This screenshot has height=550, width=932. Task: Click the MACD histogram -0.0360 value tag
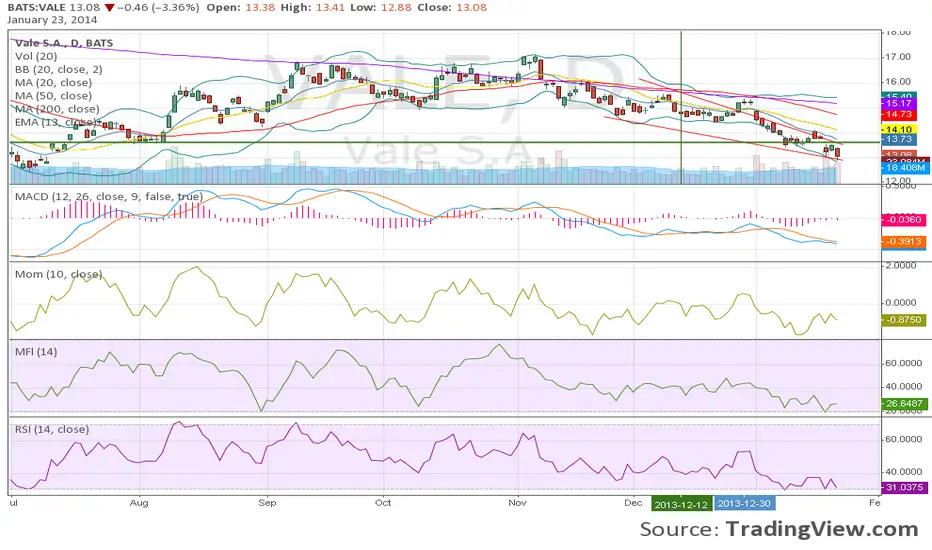(x=903, y=219)
